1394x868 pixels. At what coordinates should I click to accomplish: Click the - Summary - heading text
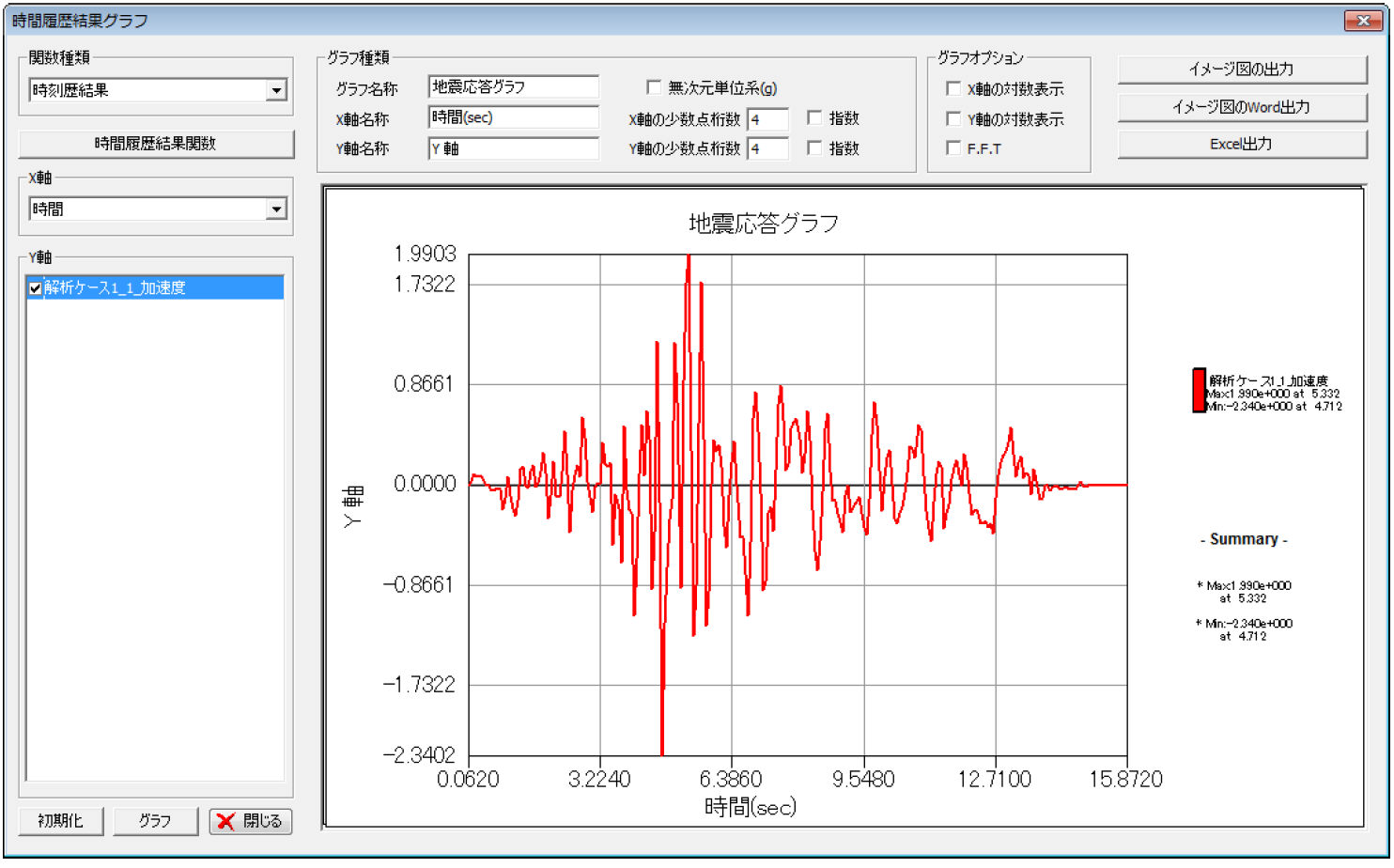[x=1244, y=539]
